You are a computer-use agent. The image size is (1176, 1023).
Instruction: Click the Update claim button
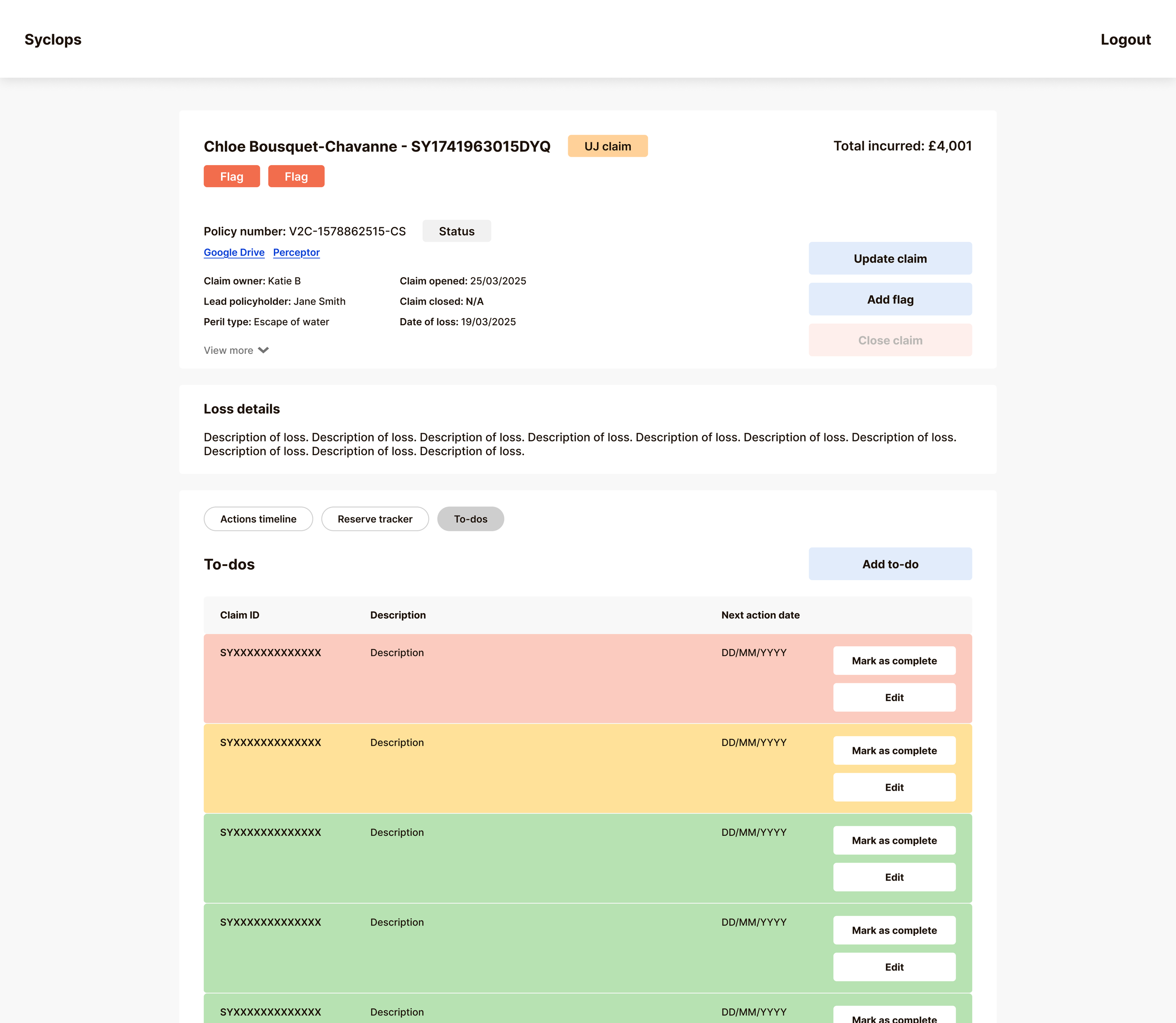click(x=890, y=259)
